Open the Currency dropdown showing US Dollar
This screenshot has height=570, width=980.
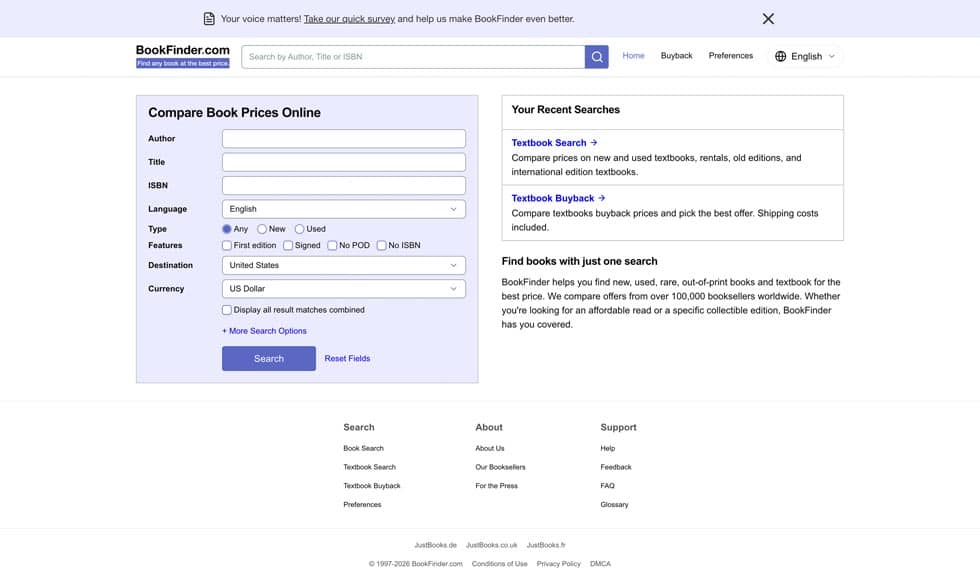click(x=344, y=289)
